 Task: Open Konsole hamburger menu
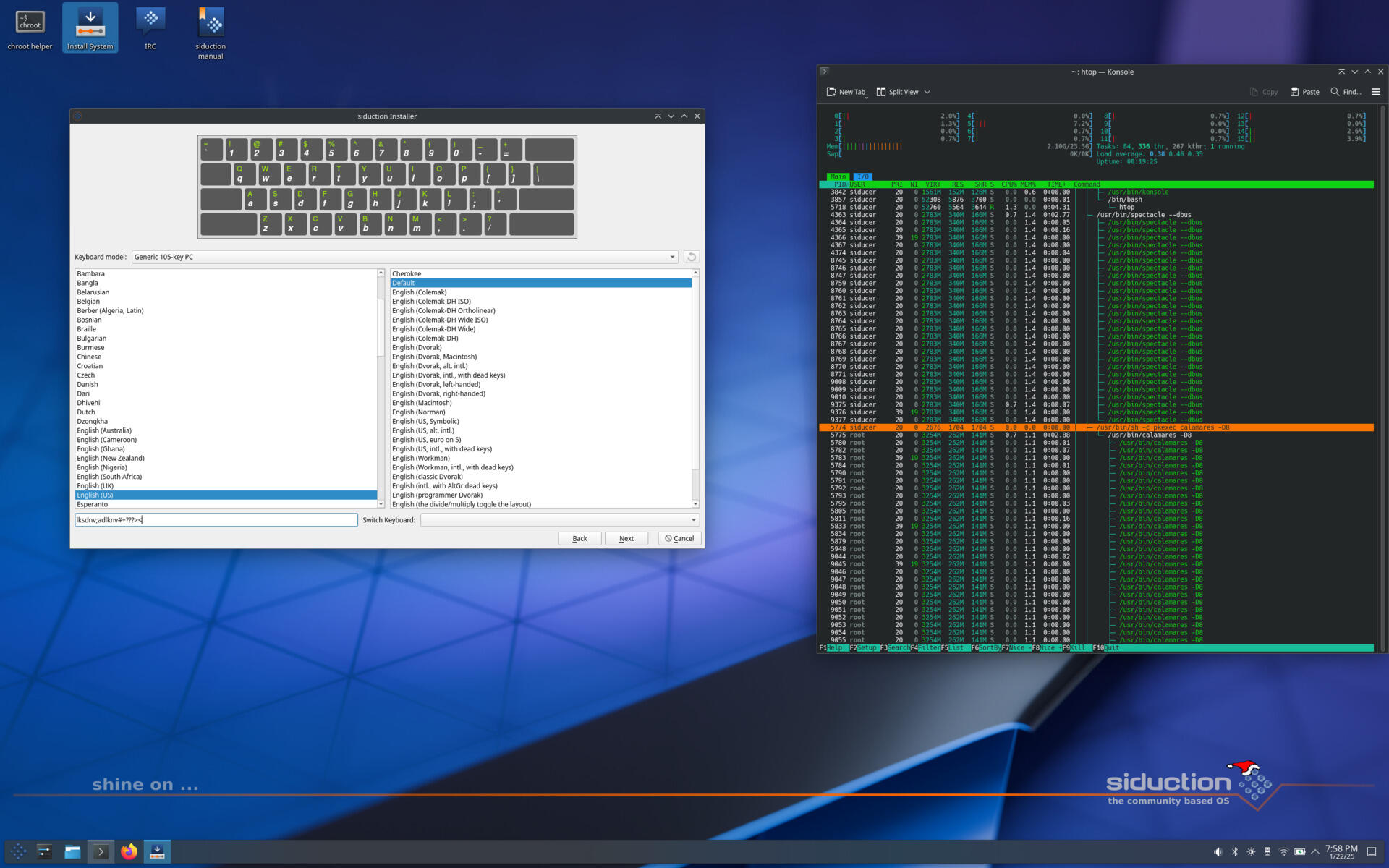click(x=1376, y=92)
